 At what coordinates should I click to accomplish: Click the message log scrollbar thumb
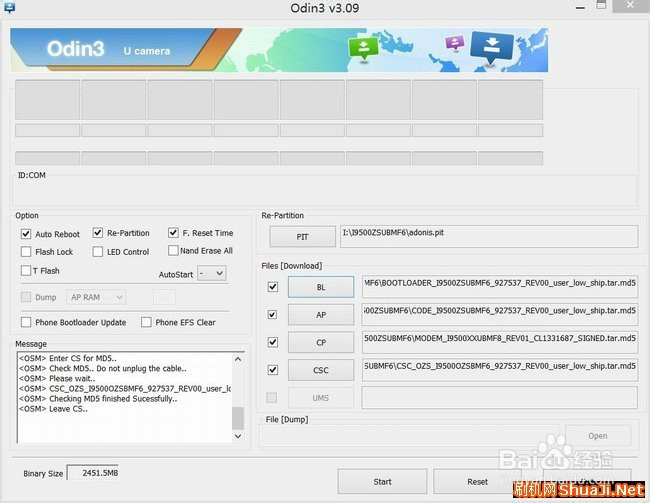[x=238, y=418]
